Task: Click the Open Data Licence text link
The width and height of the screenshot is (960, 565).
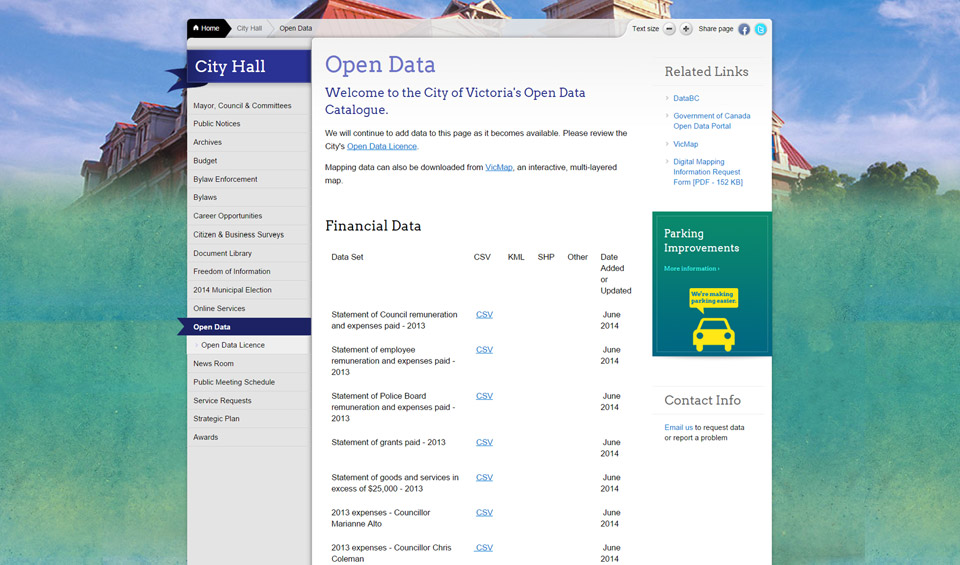Action: tap(381, 147)
